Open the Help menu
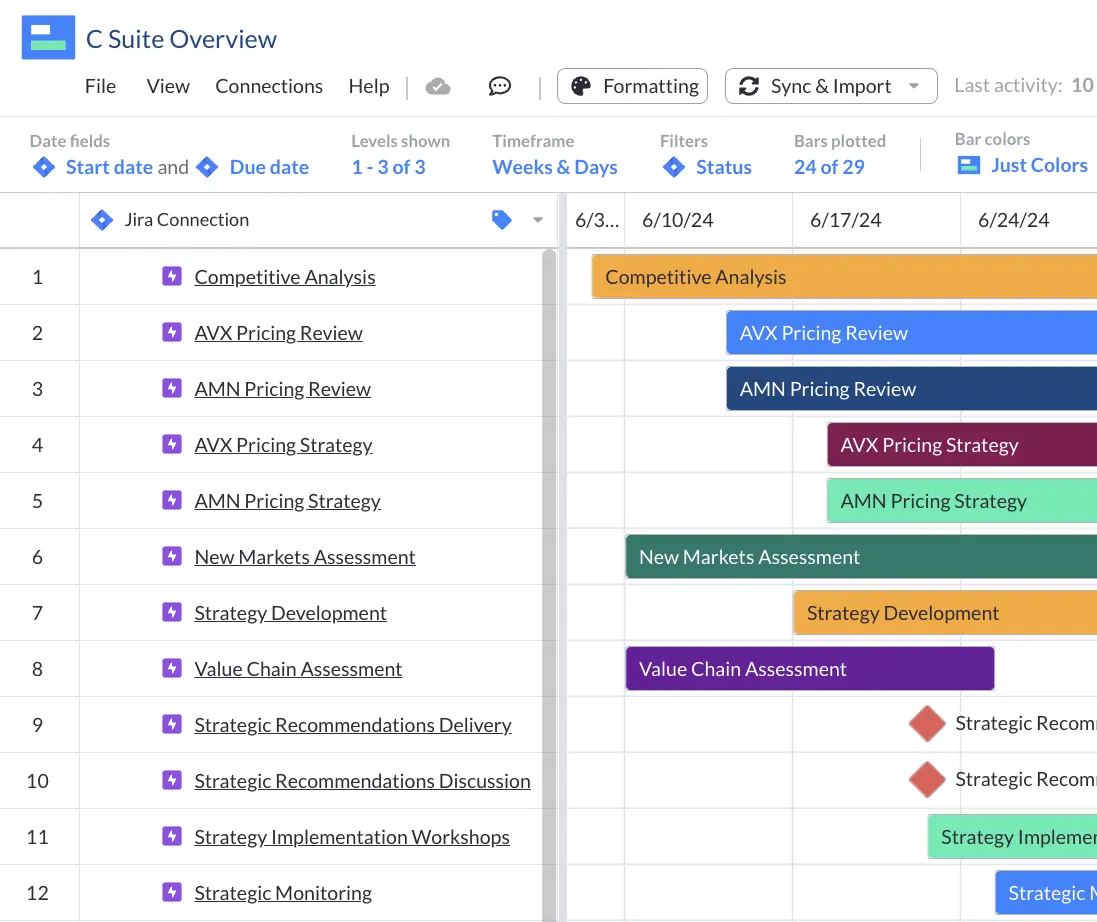 point(369,86)
